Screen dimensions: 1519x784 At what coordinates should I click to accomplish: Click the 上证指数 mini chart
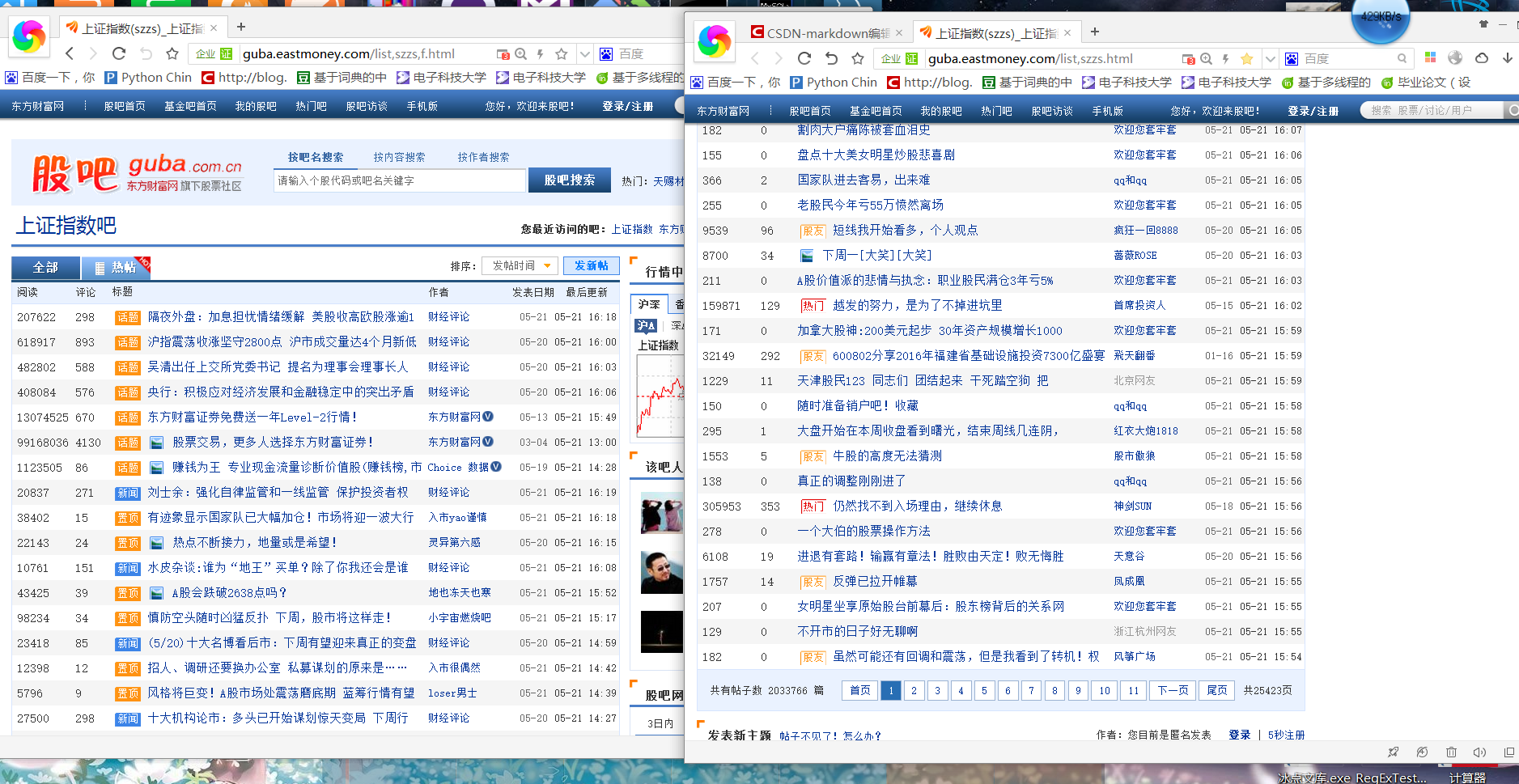click(x=660, y=396)
